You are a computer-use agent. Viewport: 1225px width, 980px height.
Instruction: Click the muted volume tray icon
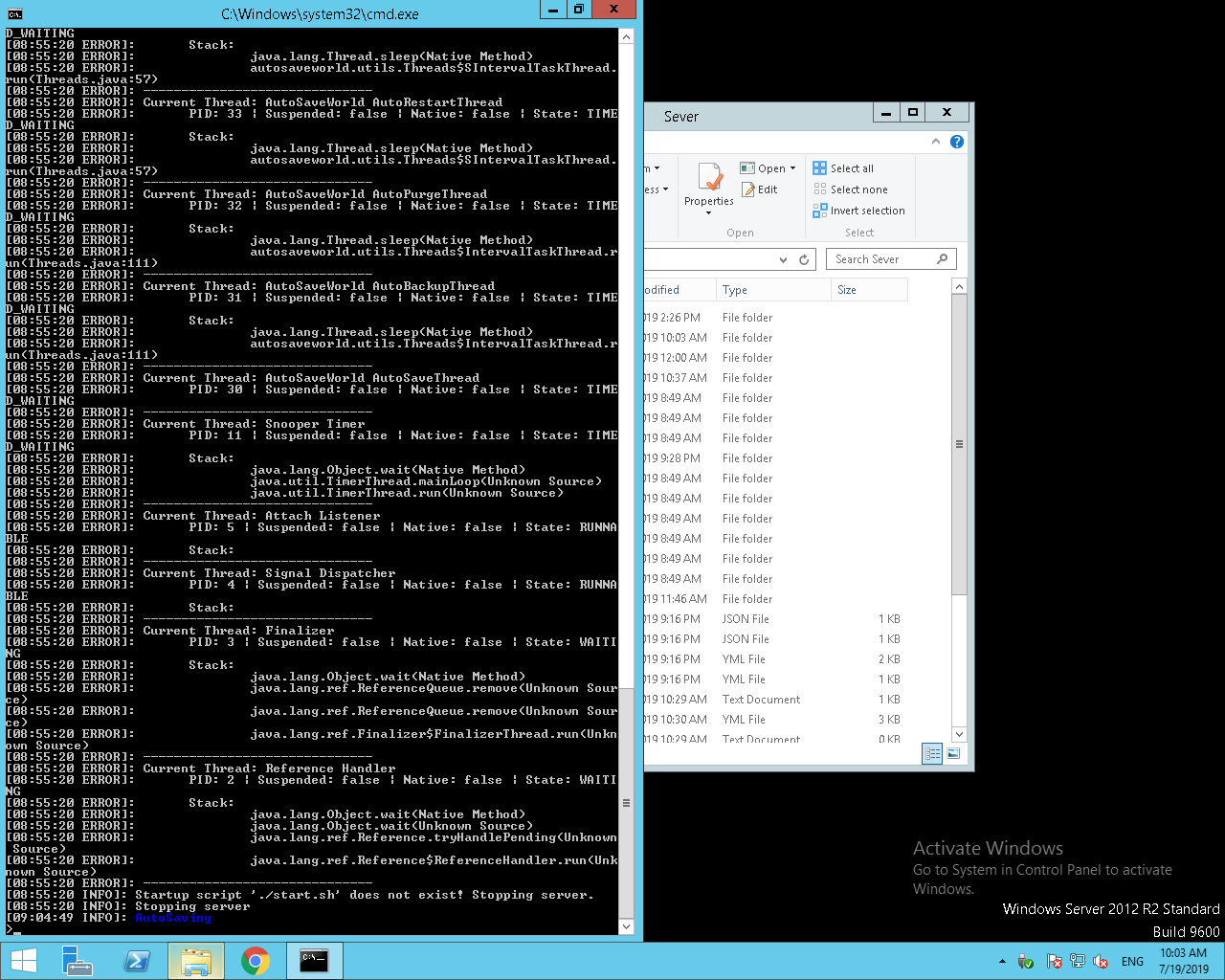pos(1101,961)
